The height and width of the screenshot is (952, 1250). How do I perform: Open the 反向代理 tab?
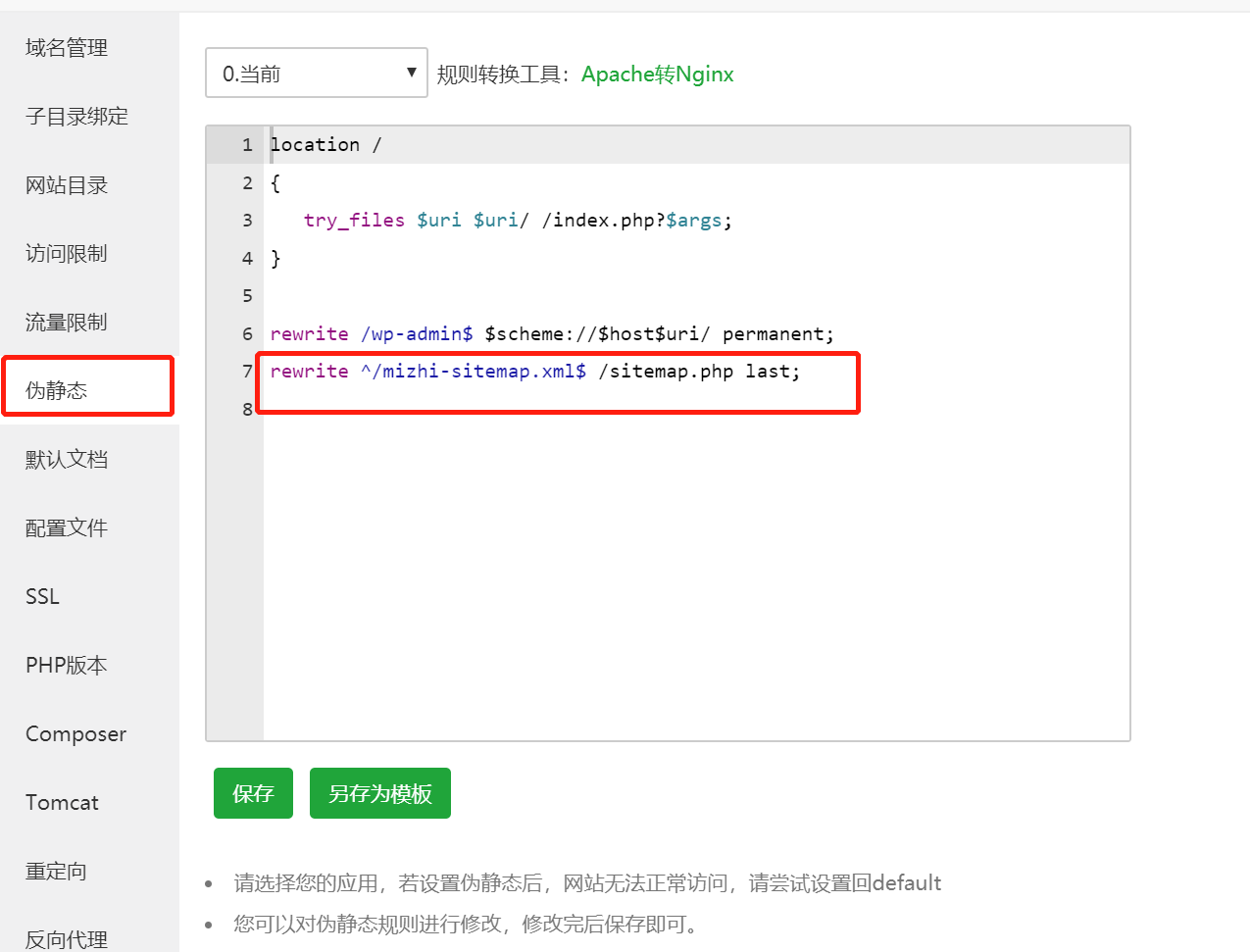click(x=67, y=938)
